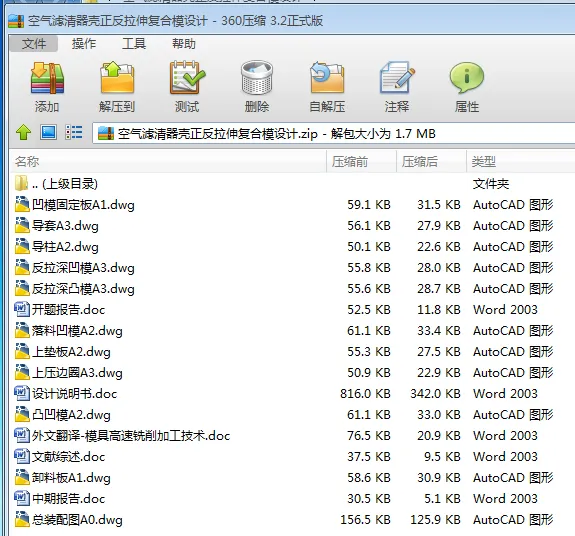Click the 自解压 (Self-extract) icon
The width and height of the screenshot is (575, 536).
pos(327,77)
